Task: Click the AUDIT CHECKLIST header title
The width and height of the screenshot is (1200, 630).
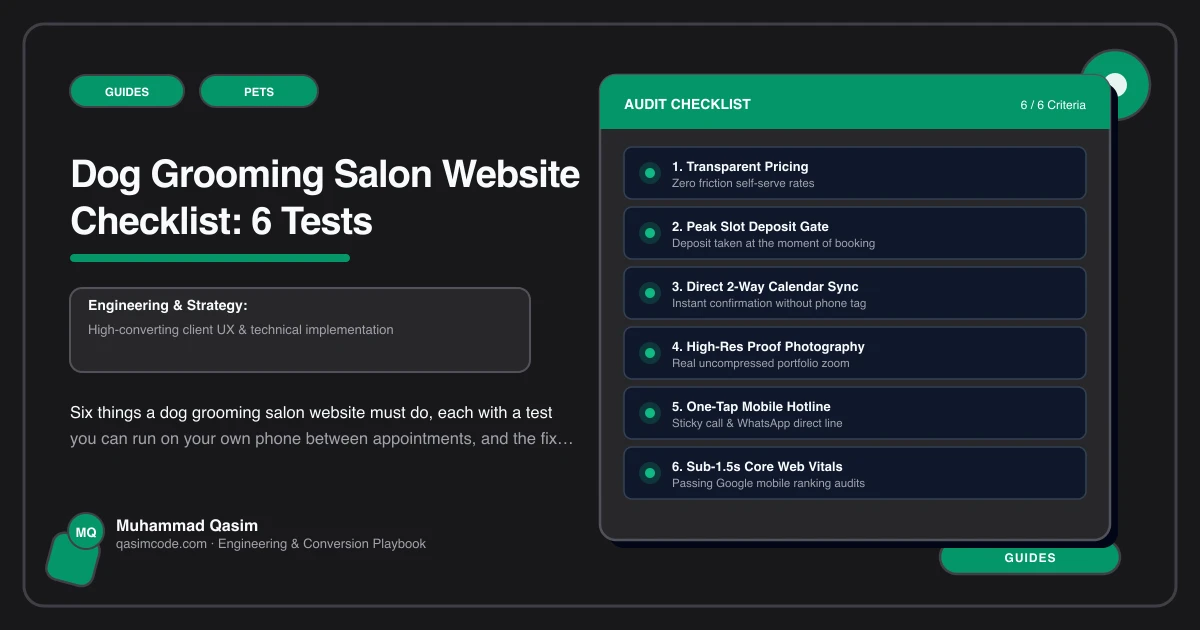Action: click(x=687, y=104)
